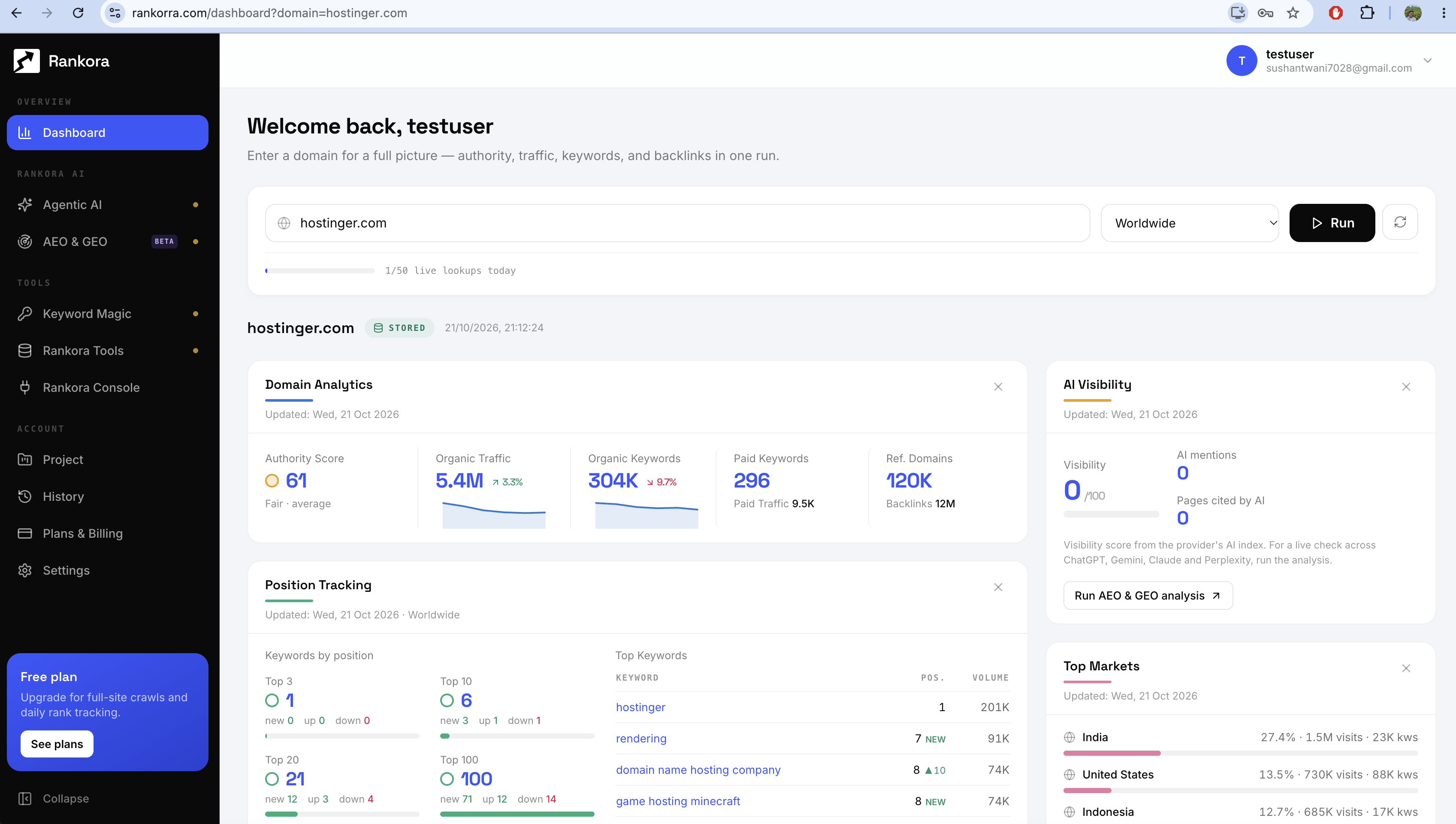1456x824 pixels.
Task: Click the install app icon in address bar
Action: click(1238, 12)
